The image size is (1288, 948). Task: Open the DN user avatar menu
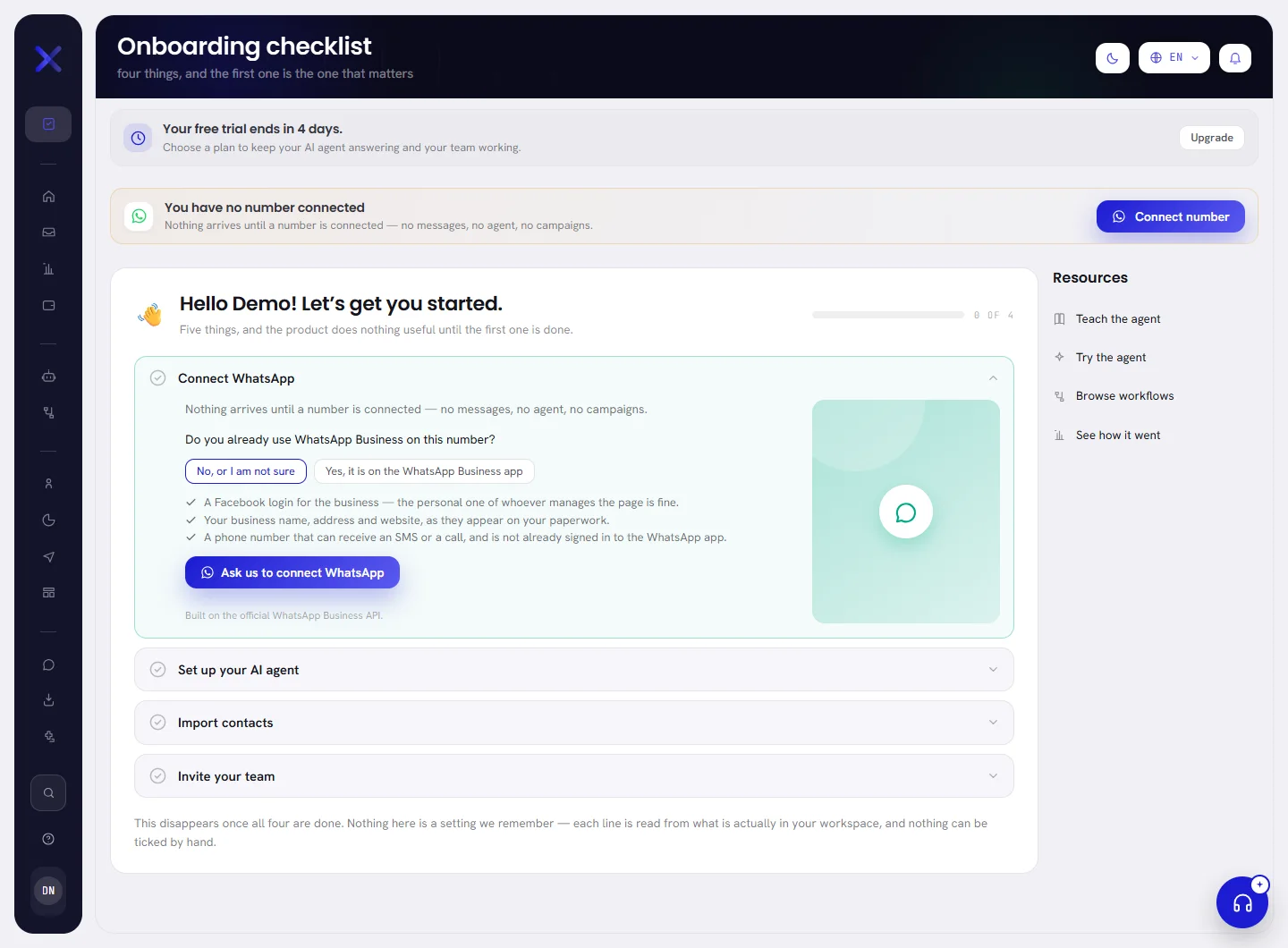[x=48, y=891]
